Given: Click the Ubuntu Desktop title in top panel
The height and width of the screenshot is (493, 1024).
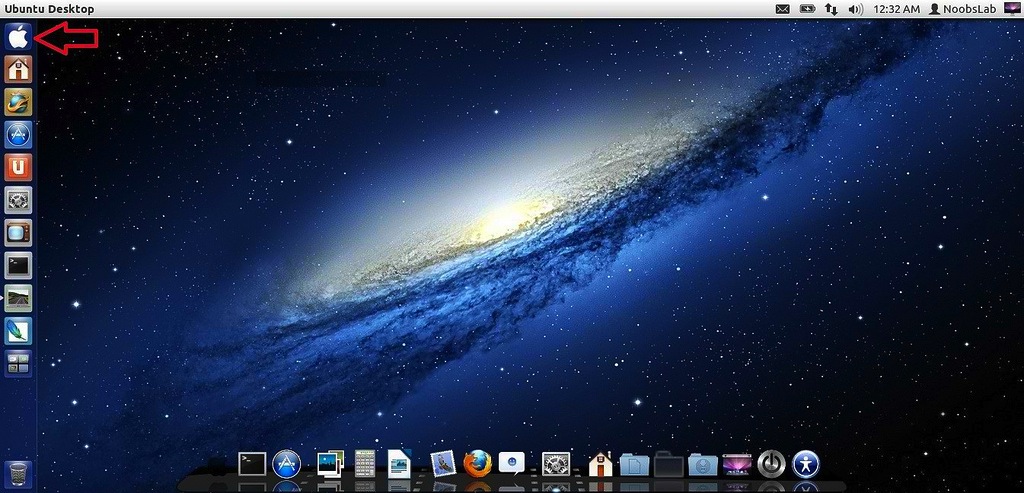Looking at the screenshot, I should [x=49, y=9].
